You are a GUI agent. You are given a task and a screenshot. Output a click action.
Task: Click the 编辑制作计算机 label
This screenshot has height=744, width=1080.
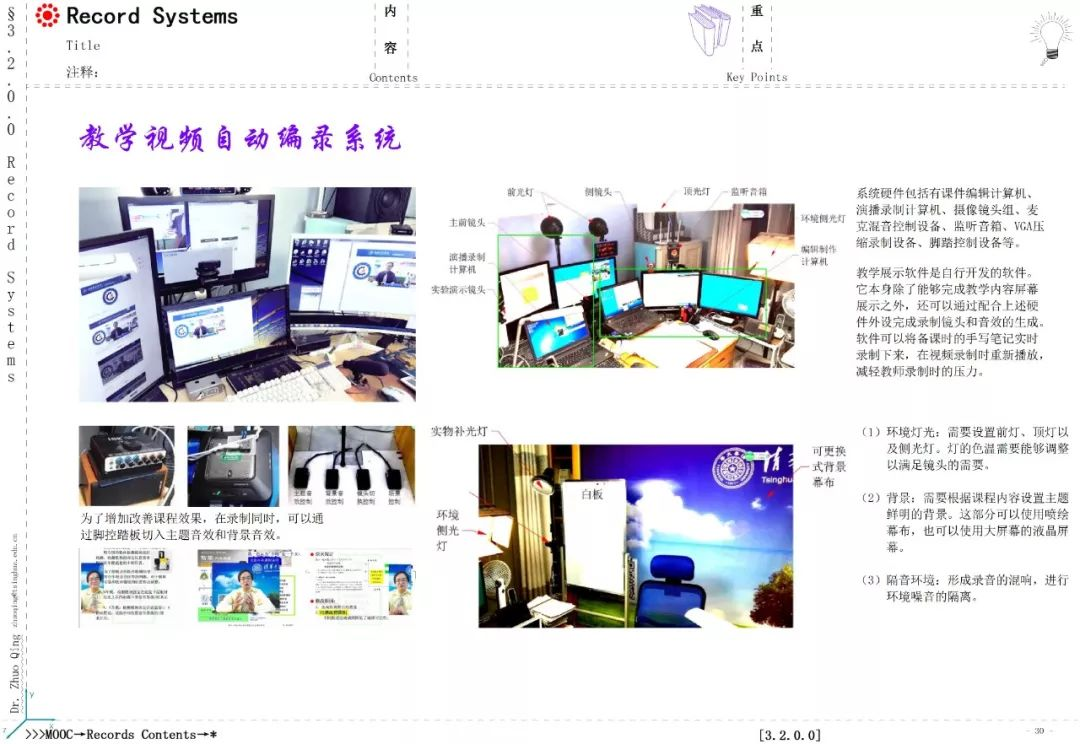pos(818,255)
